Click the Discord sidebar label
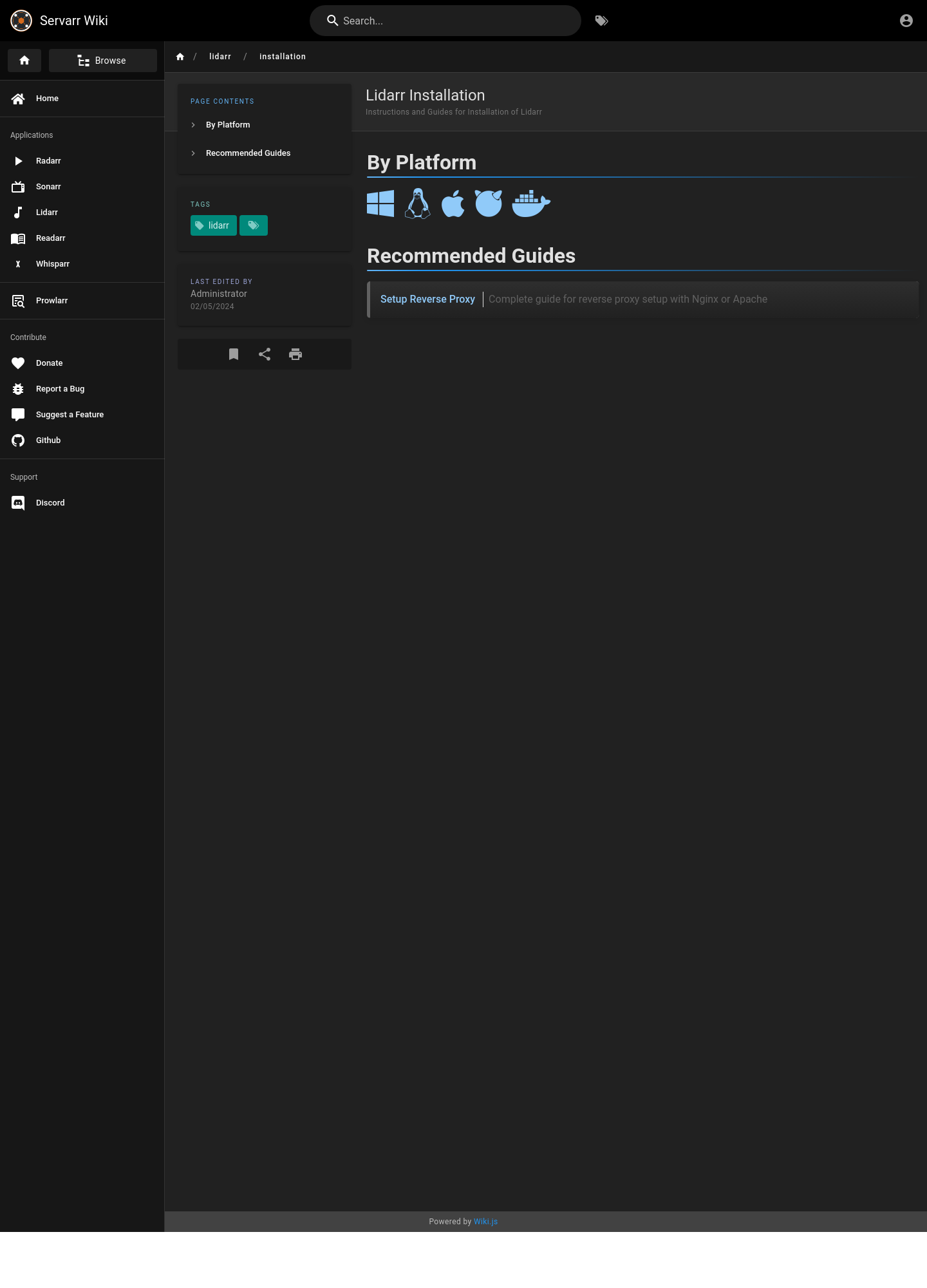Screen dimensions: 927x1288 point(50,503)
